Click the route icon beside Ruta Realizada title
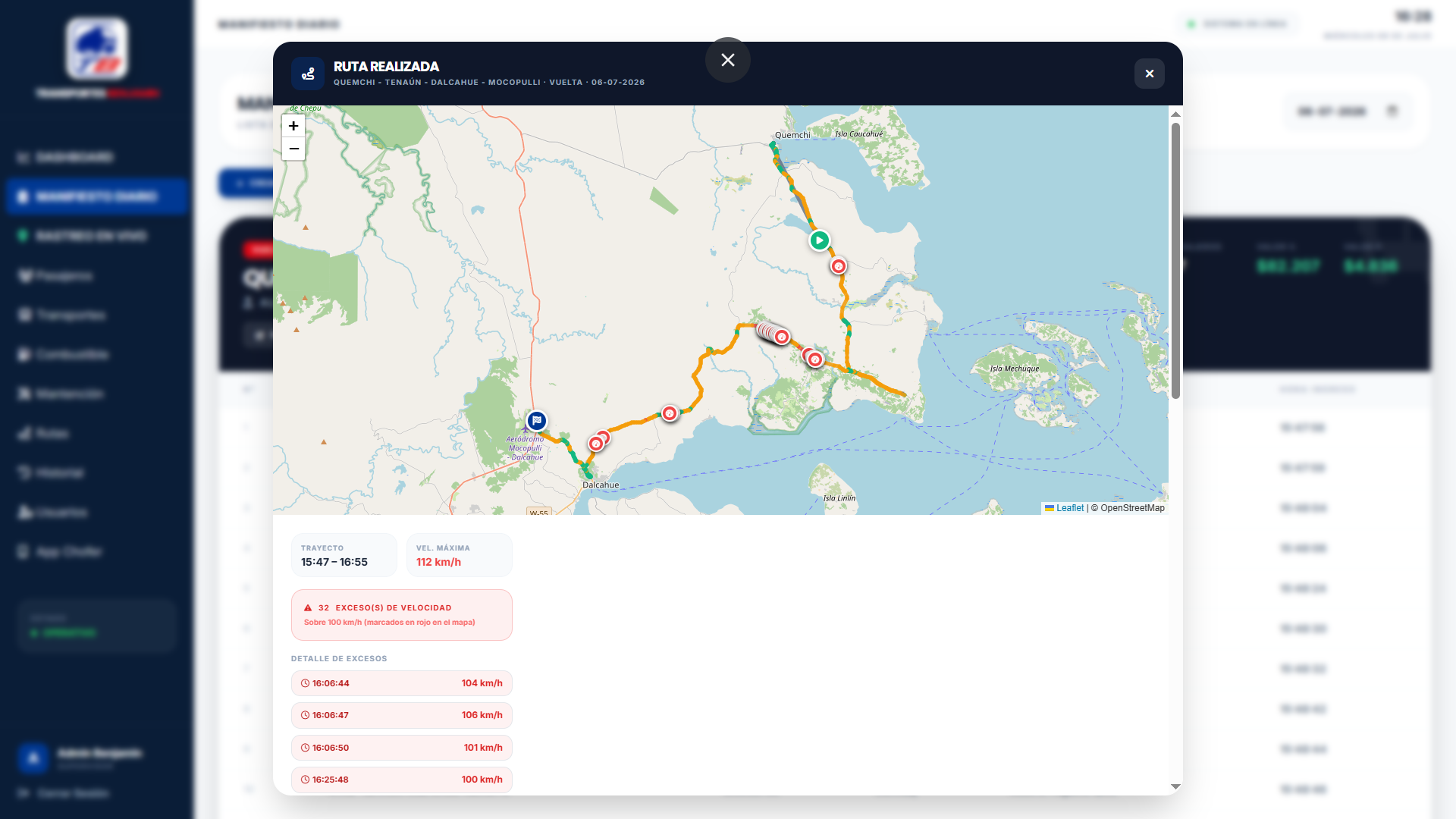This screenshot has height=819, width=1456. tap(308, 74)
